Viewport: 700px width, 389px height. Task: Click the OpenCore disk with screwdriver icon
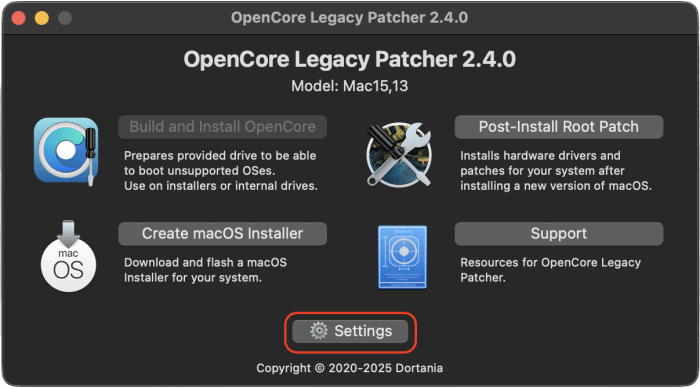(66, 151)
